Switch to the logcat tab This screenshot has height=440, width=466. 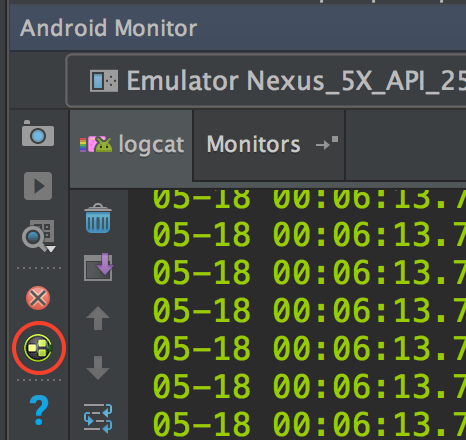coord(131,145)
